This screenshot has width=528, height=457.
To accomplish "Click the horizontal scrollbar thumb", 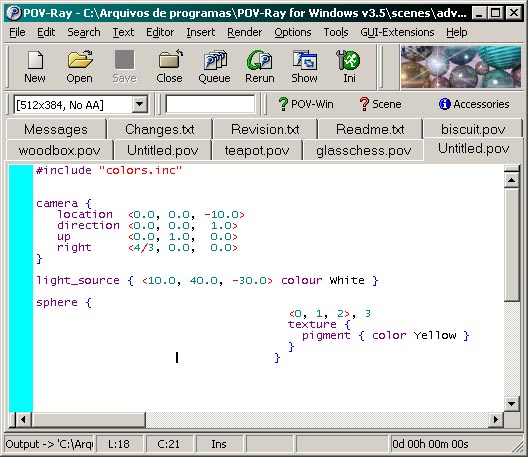I will [89, 420].
